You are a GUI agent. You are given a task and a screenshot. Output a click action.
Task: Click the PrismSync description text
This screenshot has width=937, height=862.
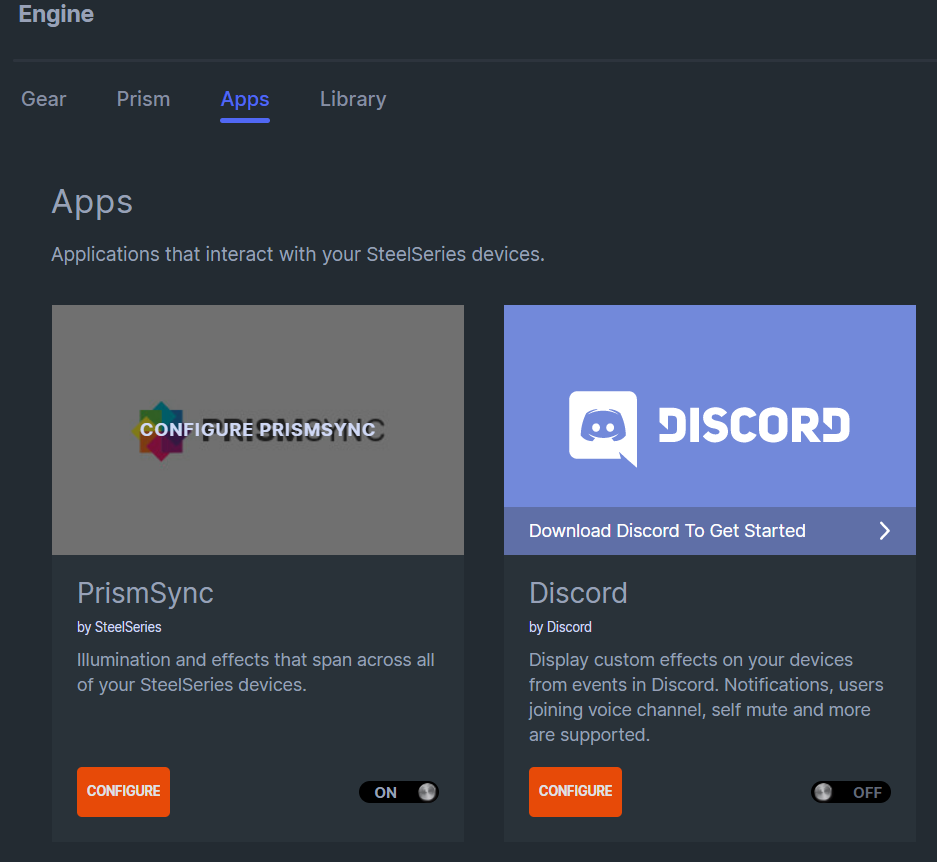[x=256, y=673]
